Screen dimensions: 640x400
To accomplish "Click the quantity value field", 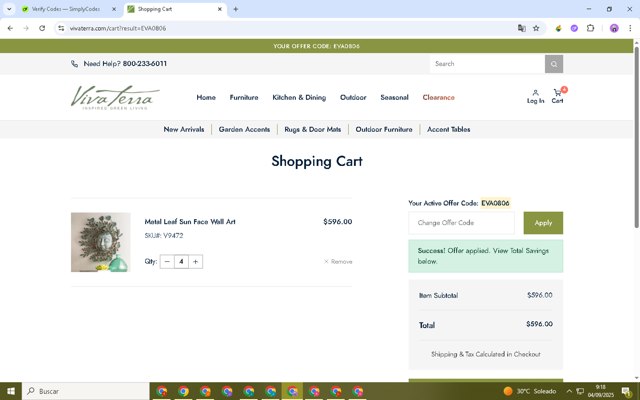I will click(x=181, y=262).
